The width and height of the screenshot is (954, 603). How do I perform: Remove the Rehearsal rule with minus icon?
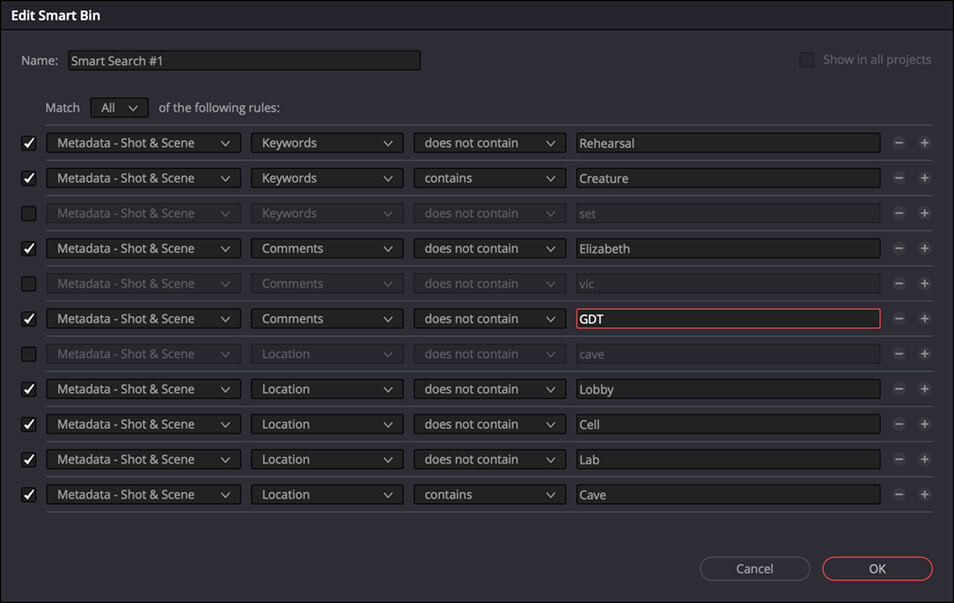coord(899,143)
